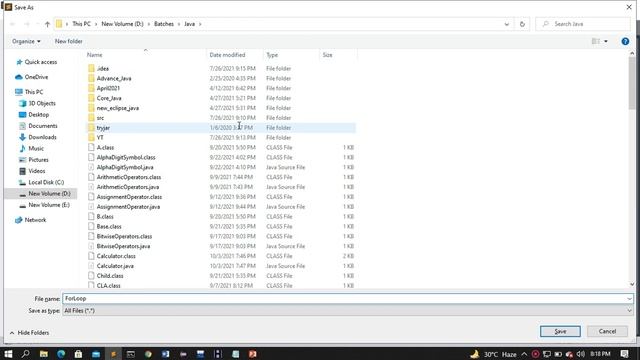Open taskbar Search magnifier icon
640x360 pixels.
(x=25, y=354)
